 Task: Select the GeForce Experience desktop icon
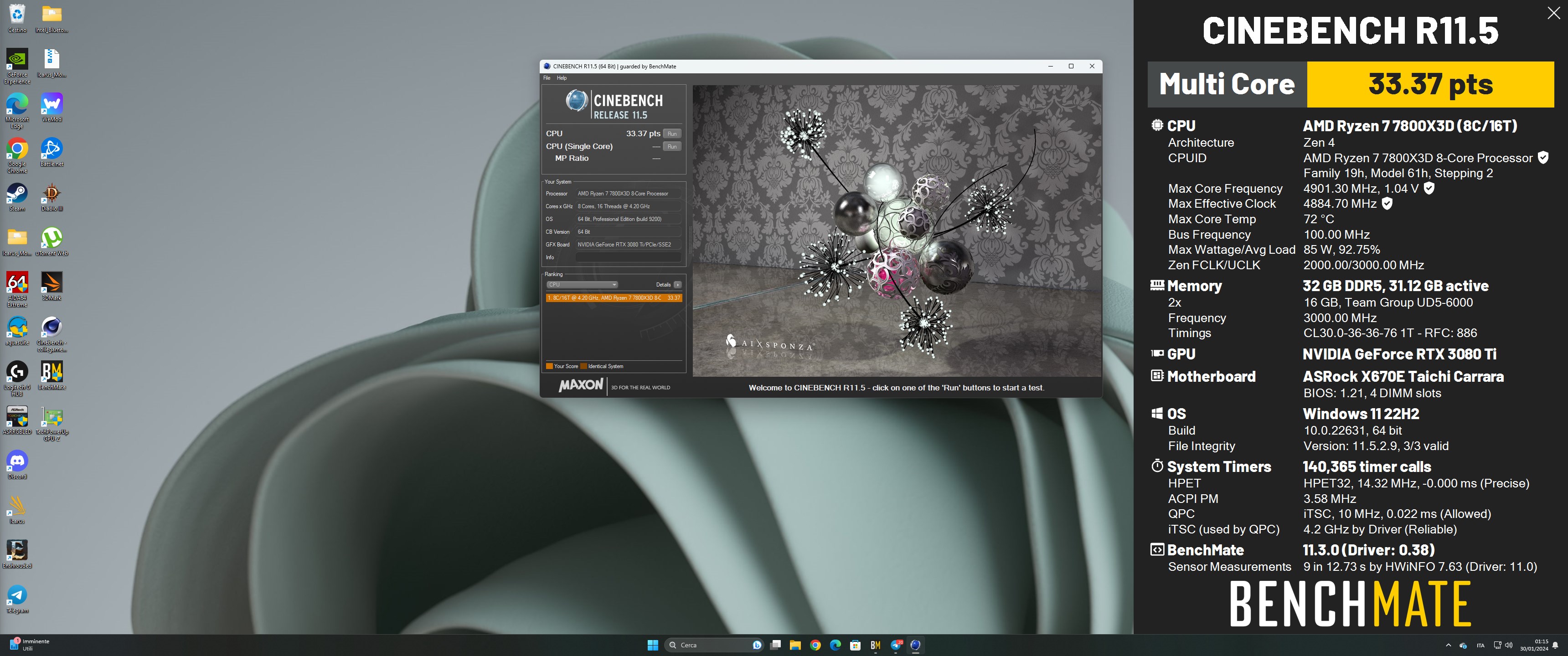[x=17, y=66]
